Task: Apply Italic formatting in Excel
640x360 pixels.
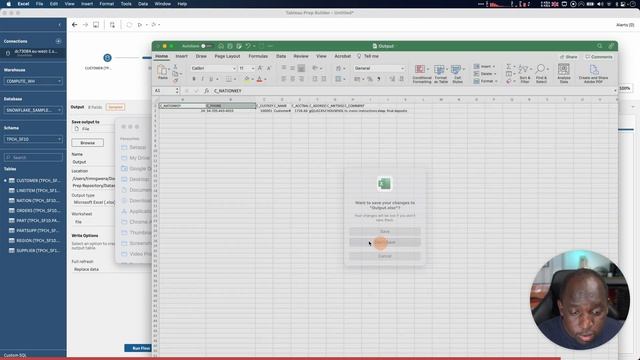Action: 202,79
